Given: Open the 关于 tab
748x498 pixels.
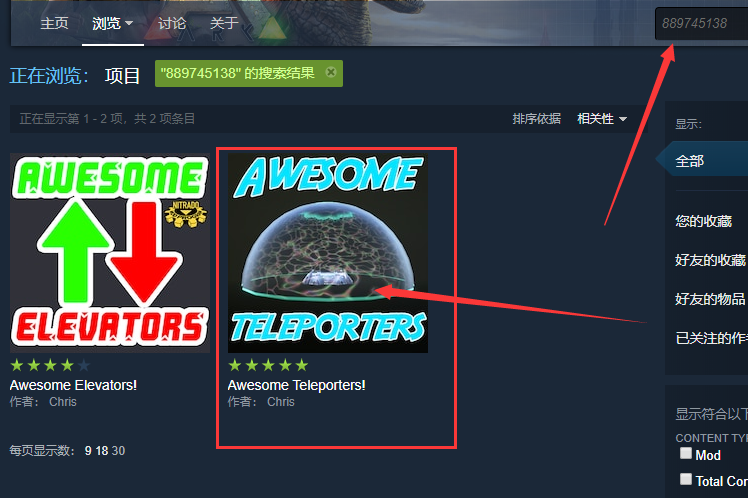Looking at the screenshot, I should click(224, 23).
